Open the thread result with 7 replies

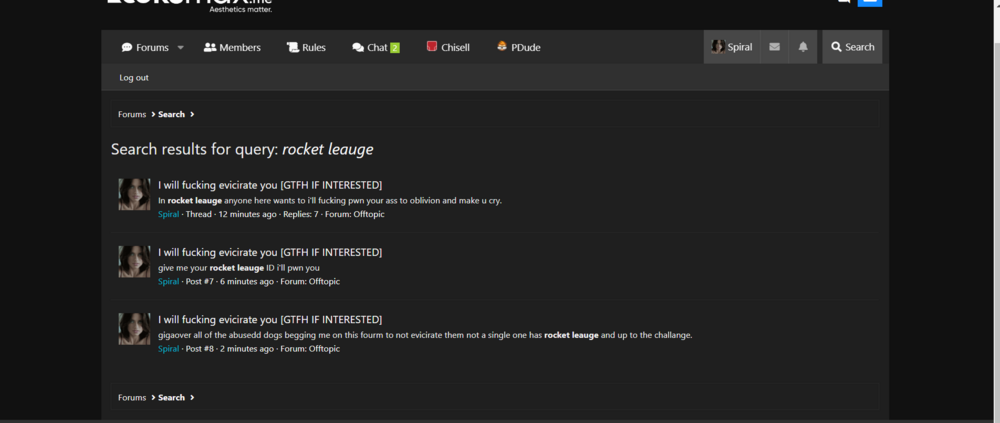point(270,185)
